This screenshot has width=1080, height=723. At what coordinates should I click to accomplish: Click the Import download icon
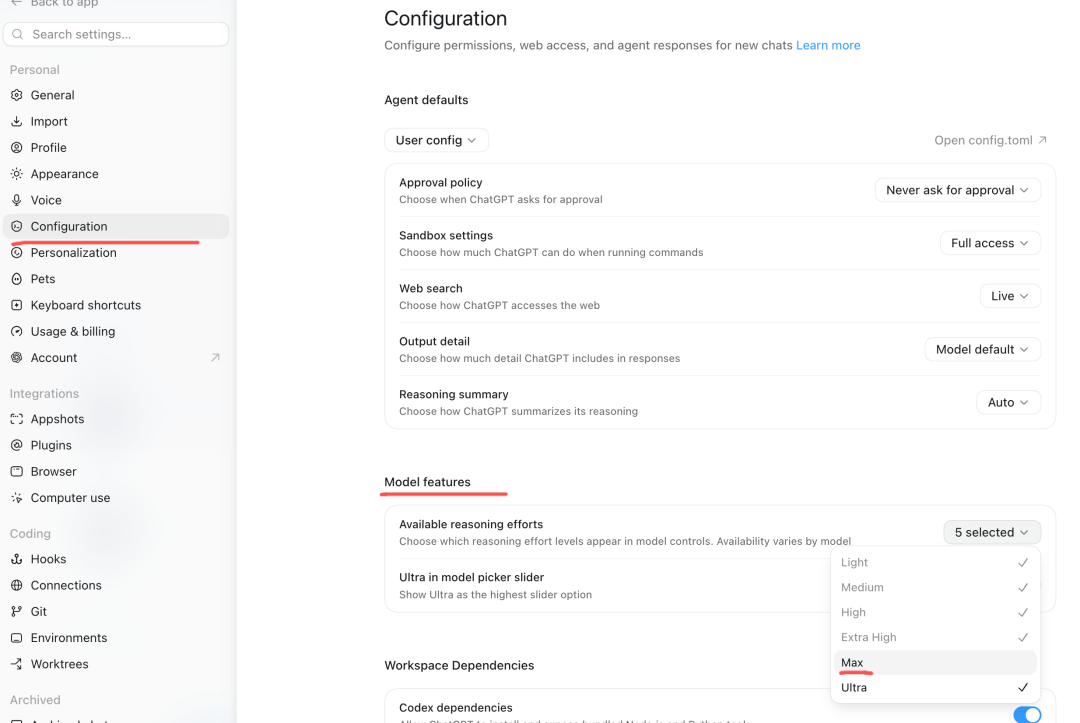pyautogui.click(x=17, y=121)
